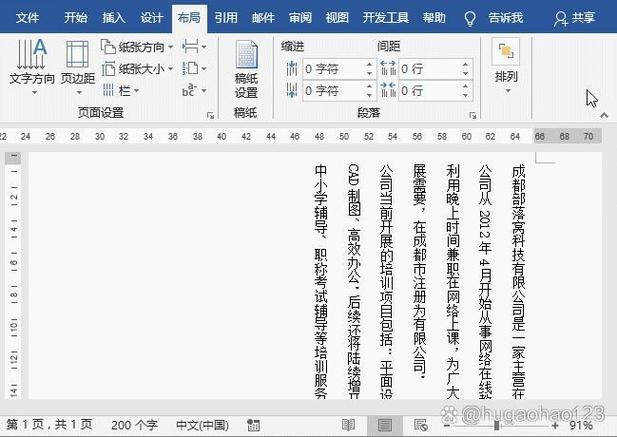
Task: Increase spacing before with up arrow
Action: pyautogui.click(x=466, y=65)
